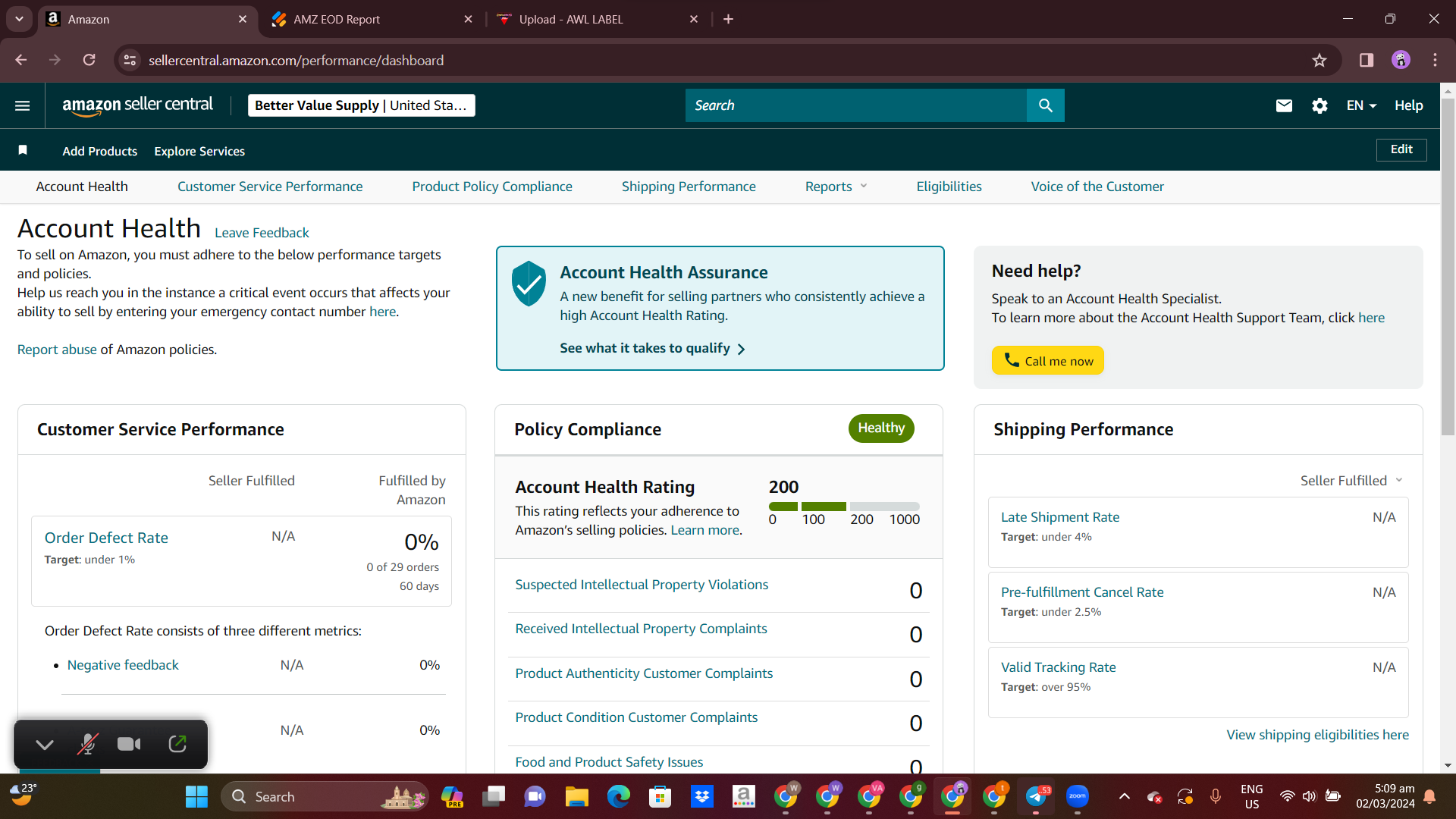Open the Windows Start menu
This screenshot has width=1456, height=819.
tap(196, 796)
